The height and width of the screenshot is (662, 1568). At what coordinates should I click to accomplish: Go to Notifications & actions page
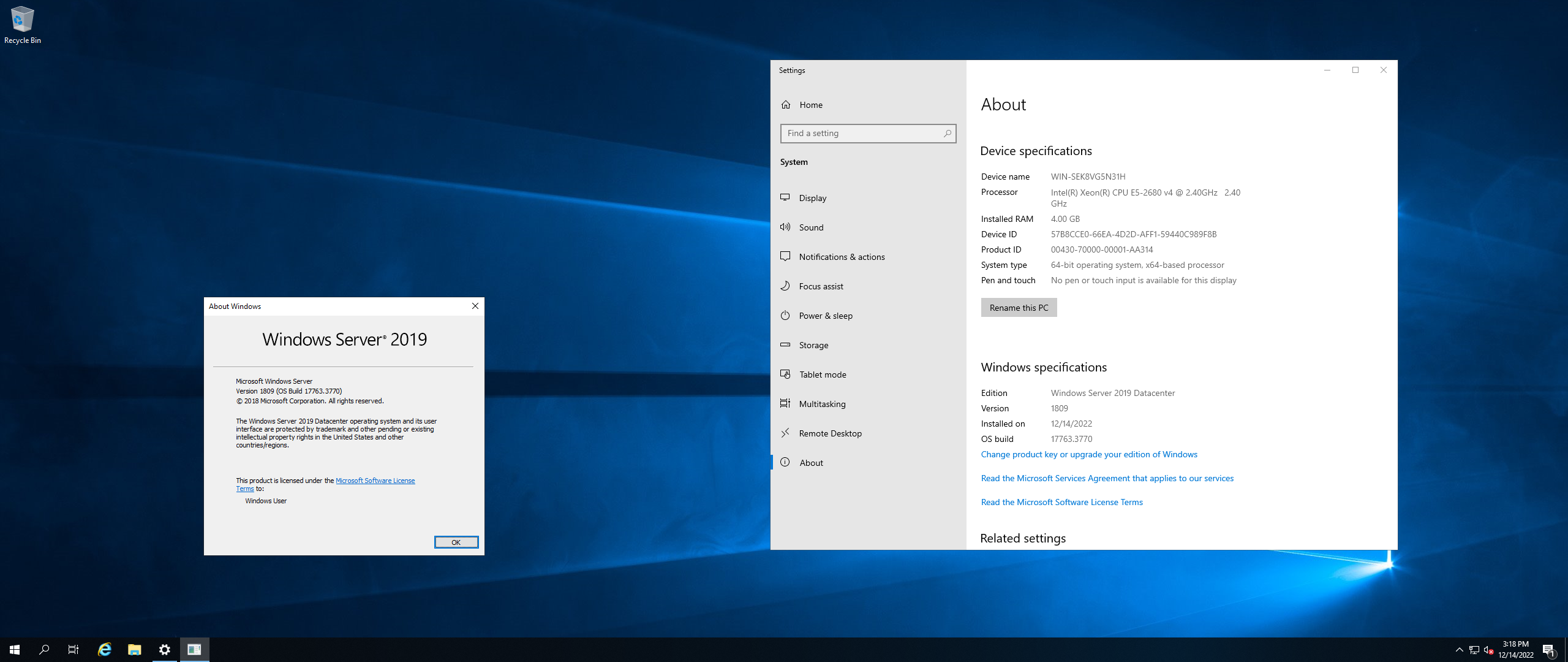[842, 257]
